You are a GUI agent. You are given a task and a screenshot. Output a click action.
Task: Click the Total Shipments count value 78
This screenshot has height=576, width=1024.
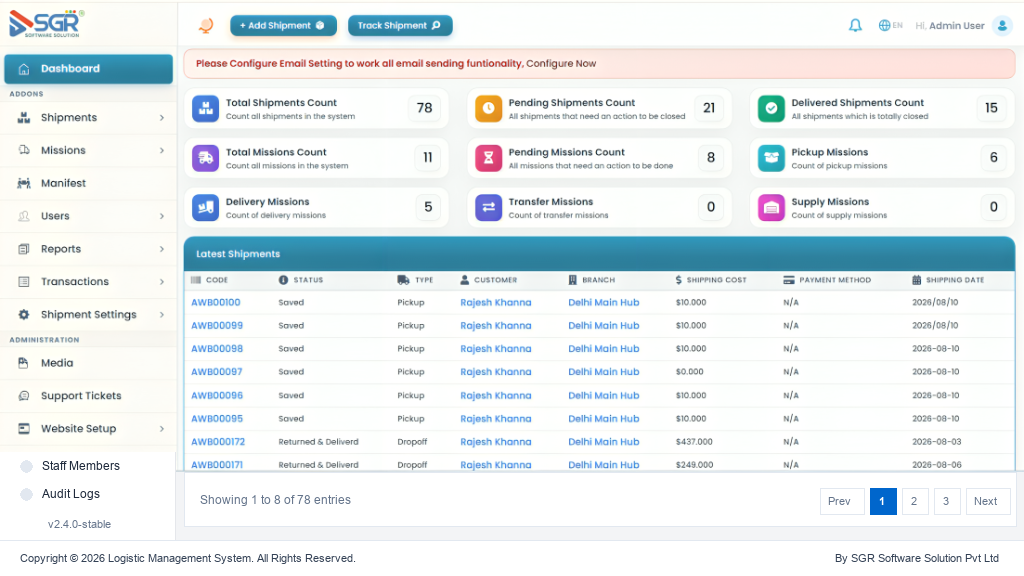[x=424, y=108]
